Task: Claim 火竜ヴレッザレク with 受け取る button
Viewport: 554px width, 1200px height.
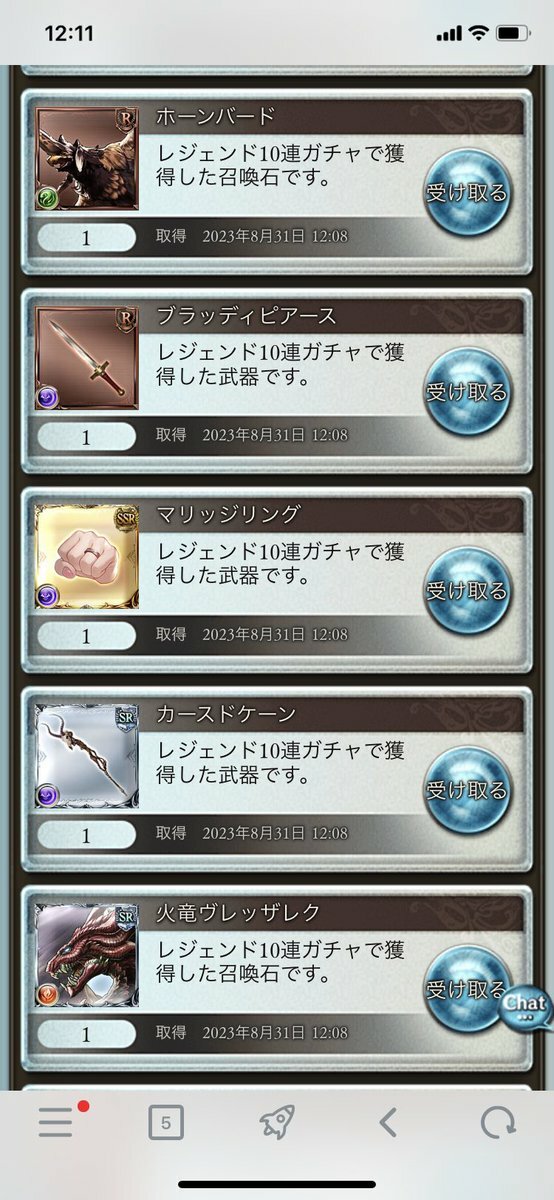Action: point(467,988)
